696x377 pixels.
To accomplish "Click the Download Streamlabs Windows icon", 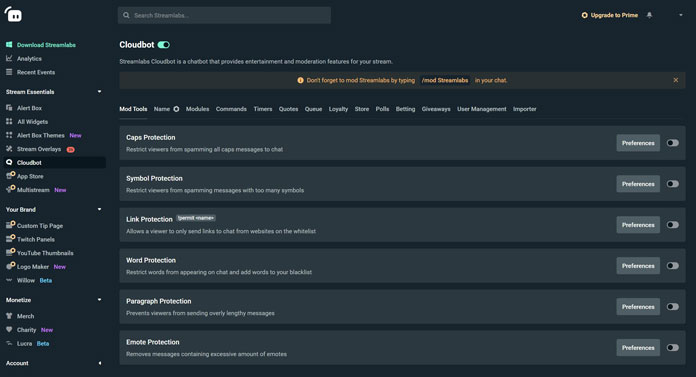I will [x=9, y=44].
